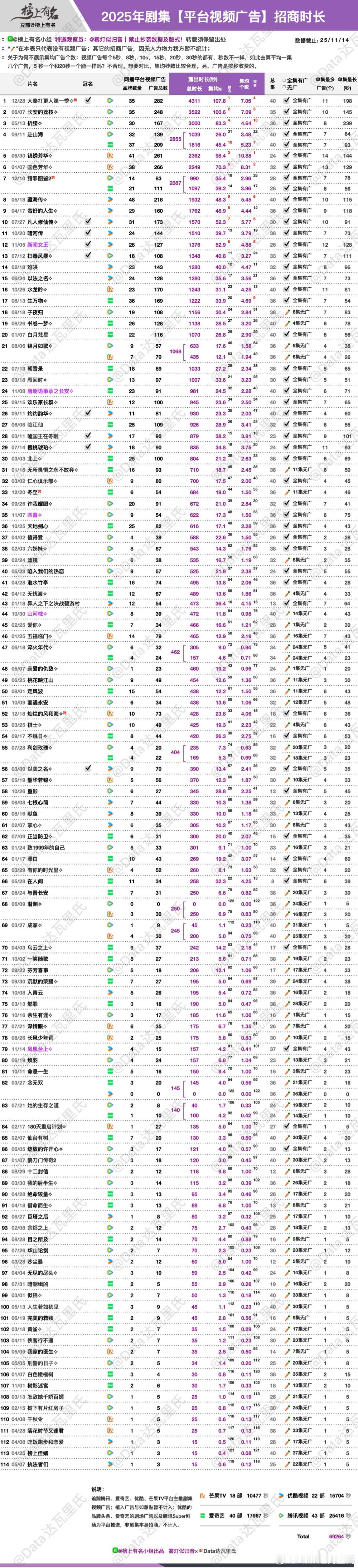Click the purple drama title 山河枕

click(35, 613)
